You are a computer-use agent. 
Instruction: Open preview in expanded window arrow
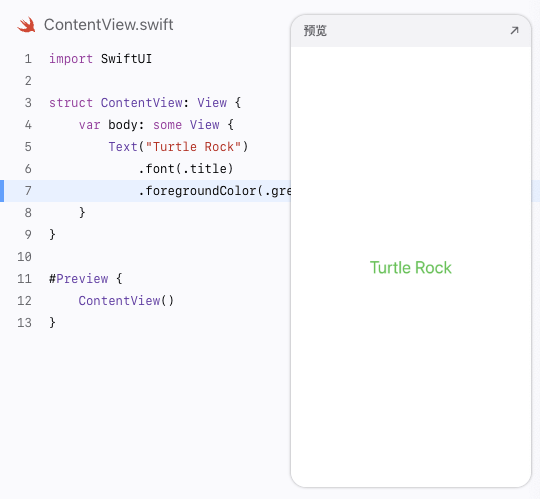[x=514, y=31]
